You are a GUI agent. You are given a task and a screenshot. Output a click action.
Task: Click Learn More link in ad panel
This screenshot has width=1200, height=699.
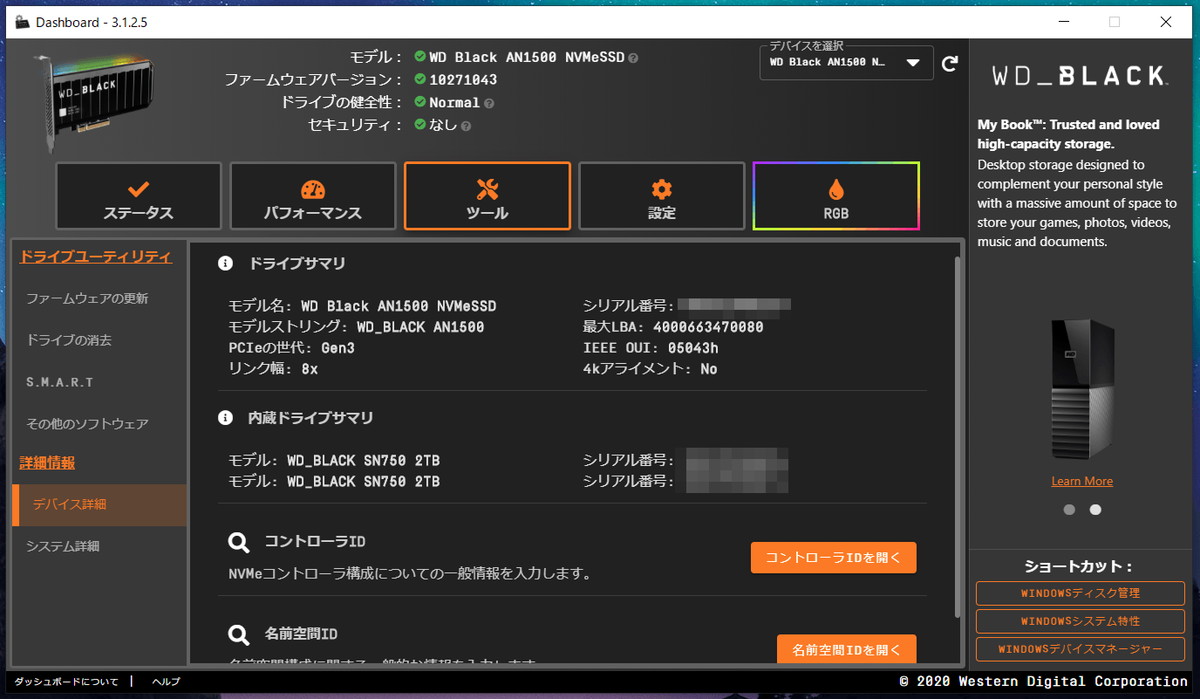click(x=1082, y=481)
